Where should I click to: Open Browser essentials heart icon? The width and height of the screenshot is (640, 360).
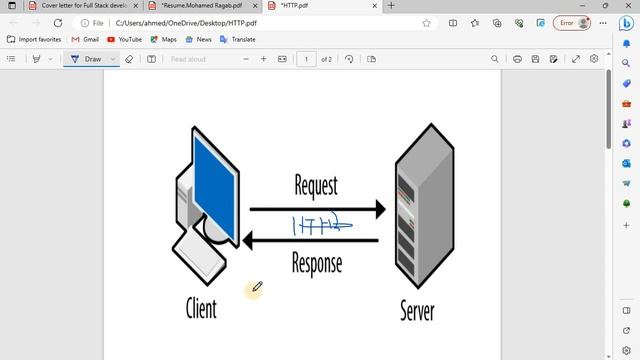(519, 23)
